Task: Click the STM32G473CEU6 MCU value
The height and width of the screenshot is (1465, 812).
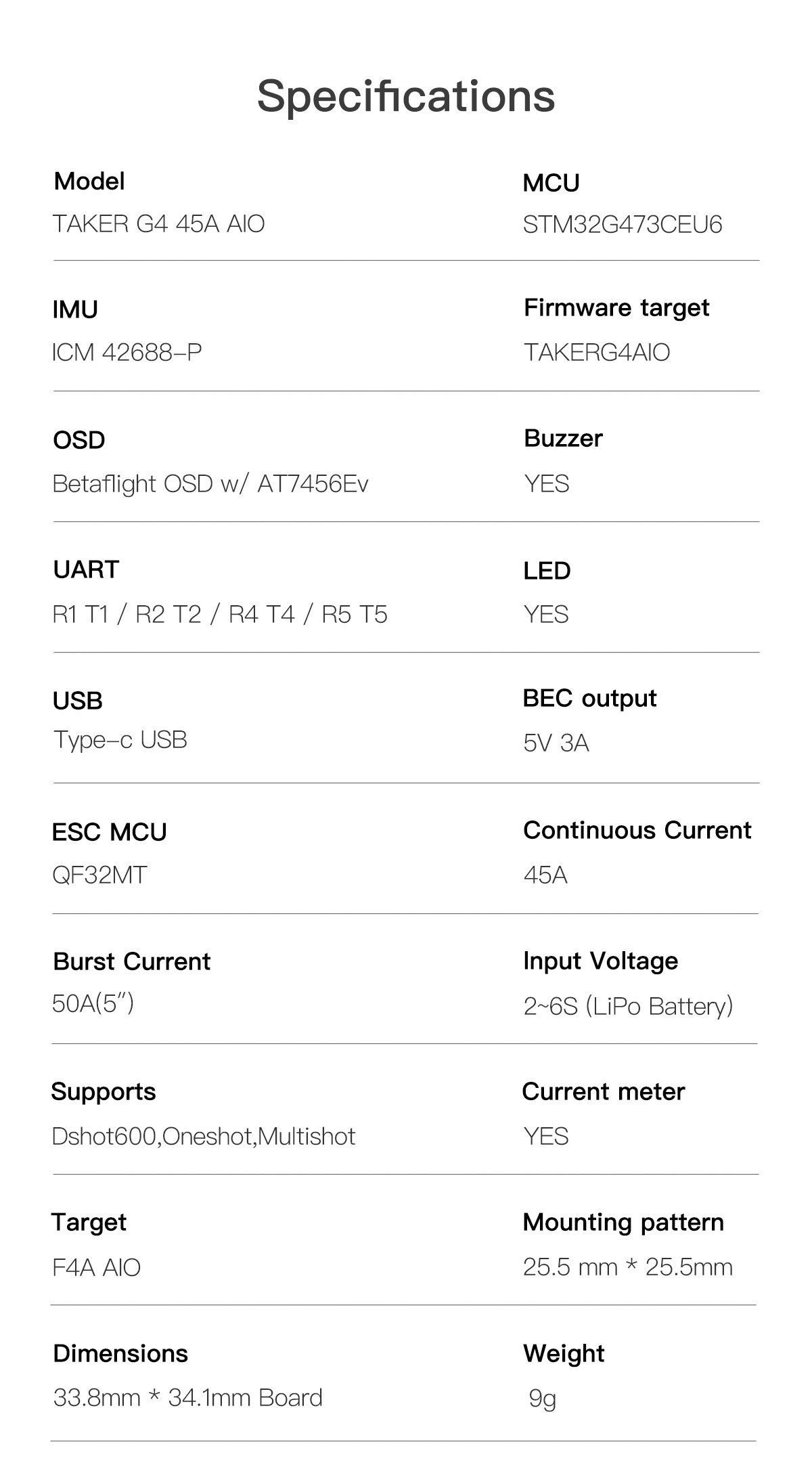Action: point(623,224)
